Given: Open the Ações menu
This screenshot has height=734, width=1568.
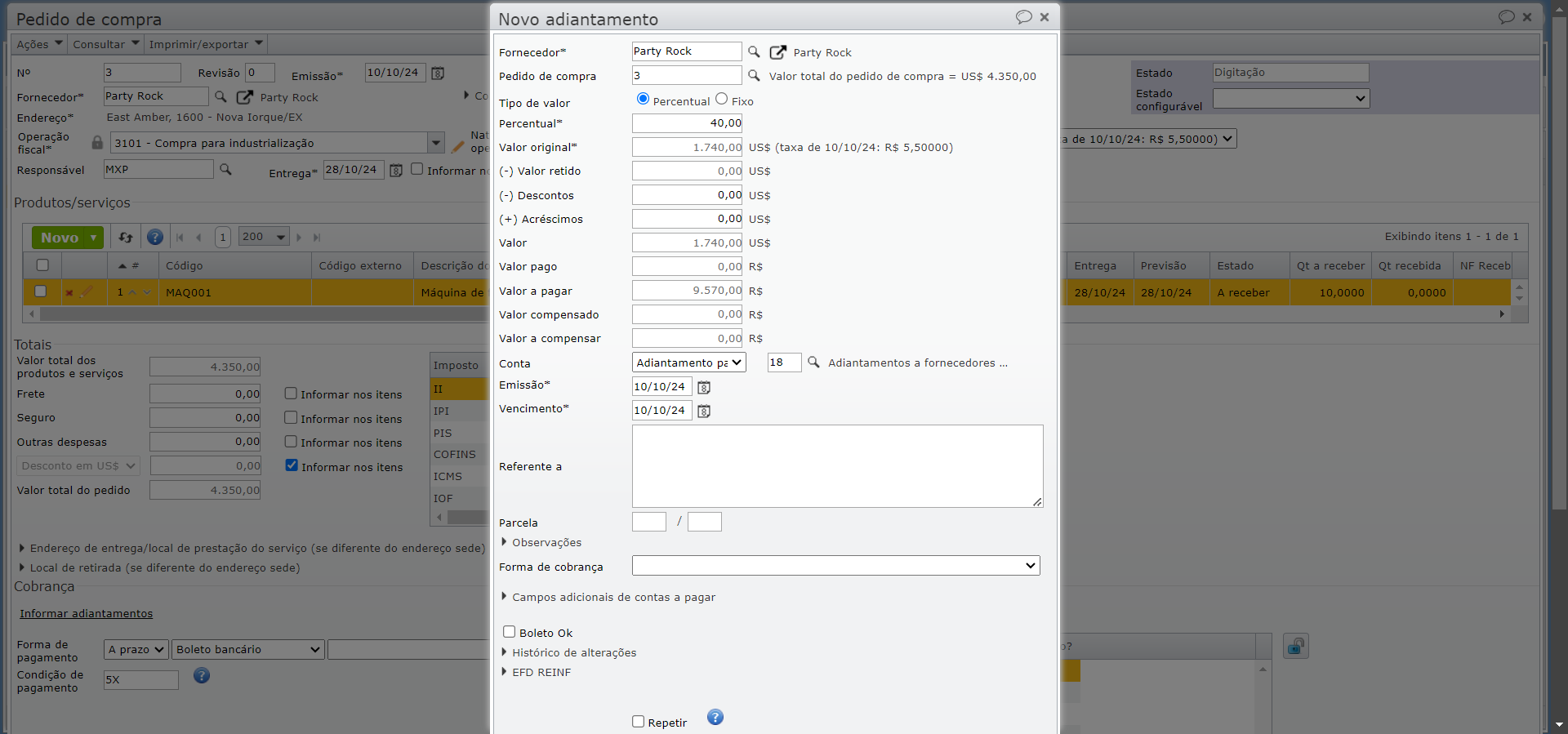Looking at the screenshot, I should pyautogui.click(x=39, y=44).
